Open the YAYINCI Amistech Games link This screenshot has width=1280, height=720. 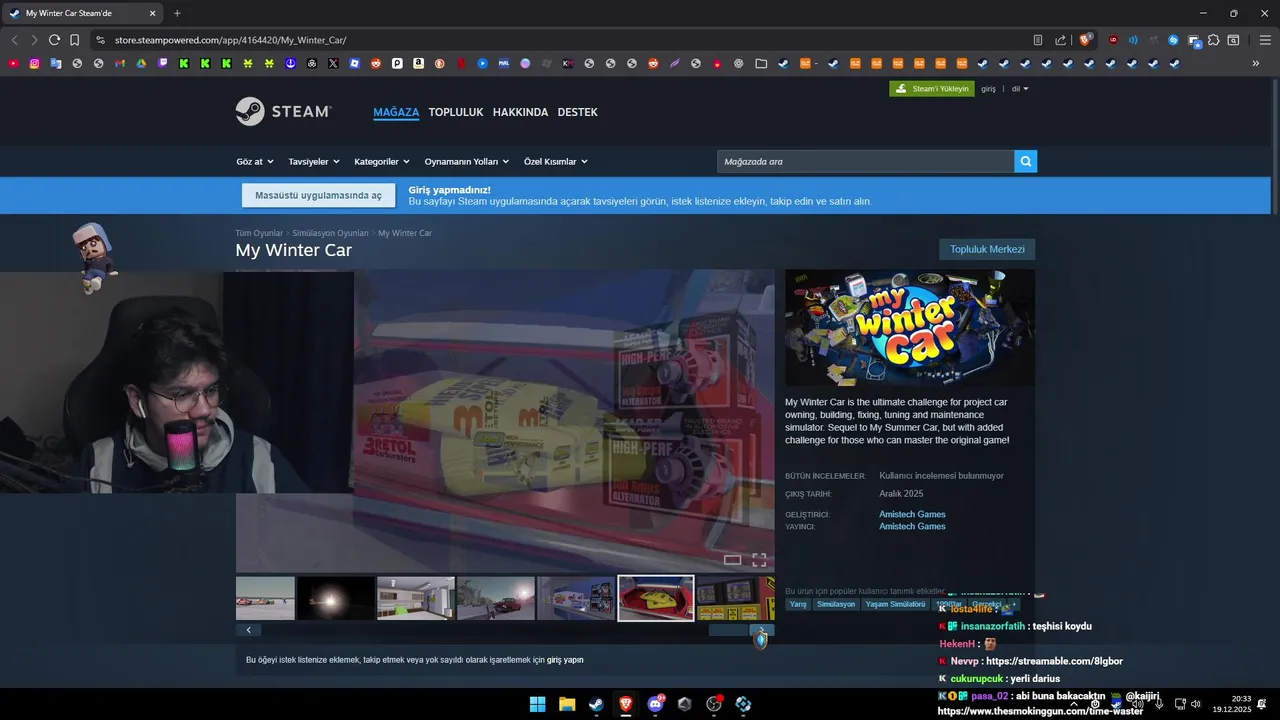(912, 526)
